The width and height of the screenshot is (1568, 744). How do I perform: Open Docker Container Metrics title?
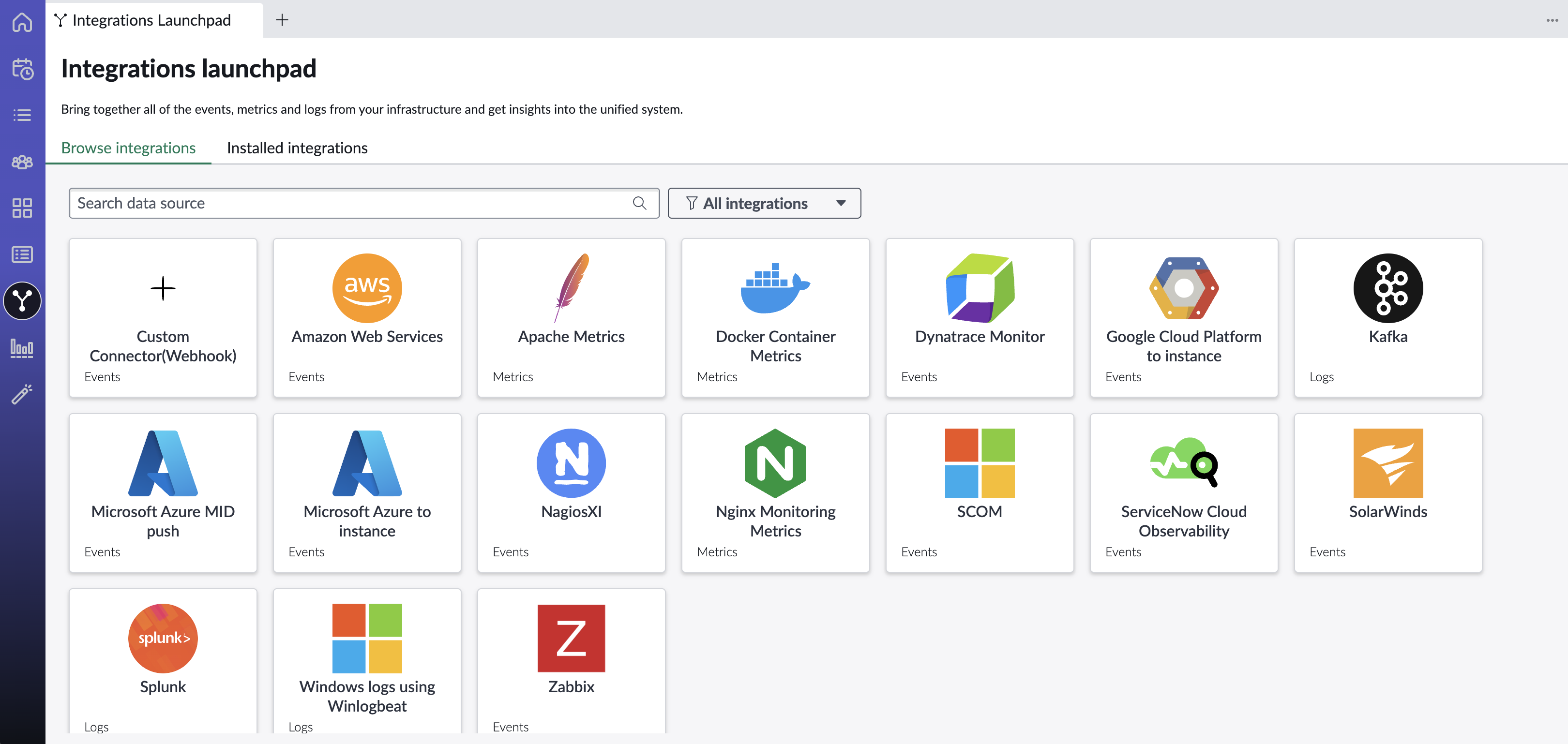click(x=775, y=346)
